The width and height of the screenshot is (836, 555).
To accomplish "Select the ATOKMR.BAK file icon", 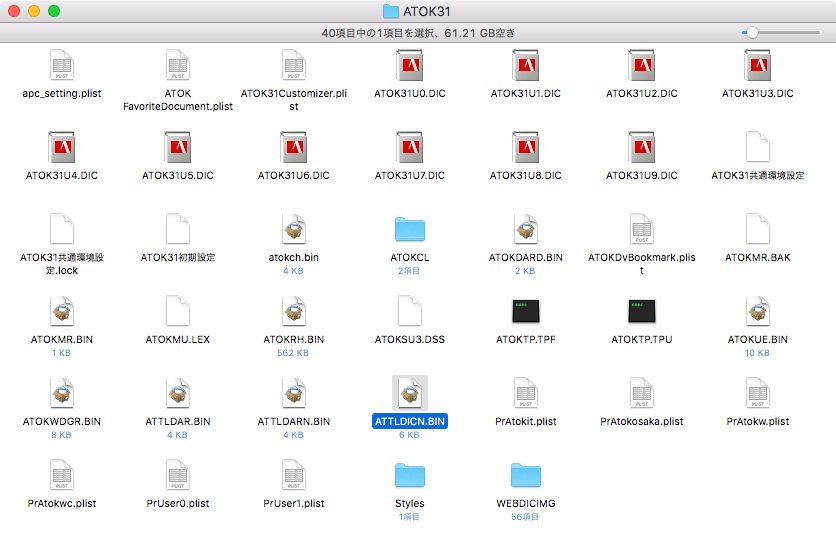I will pos(758,229).
